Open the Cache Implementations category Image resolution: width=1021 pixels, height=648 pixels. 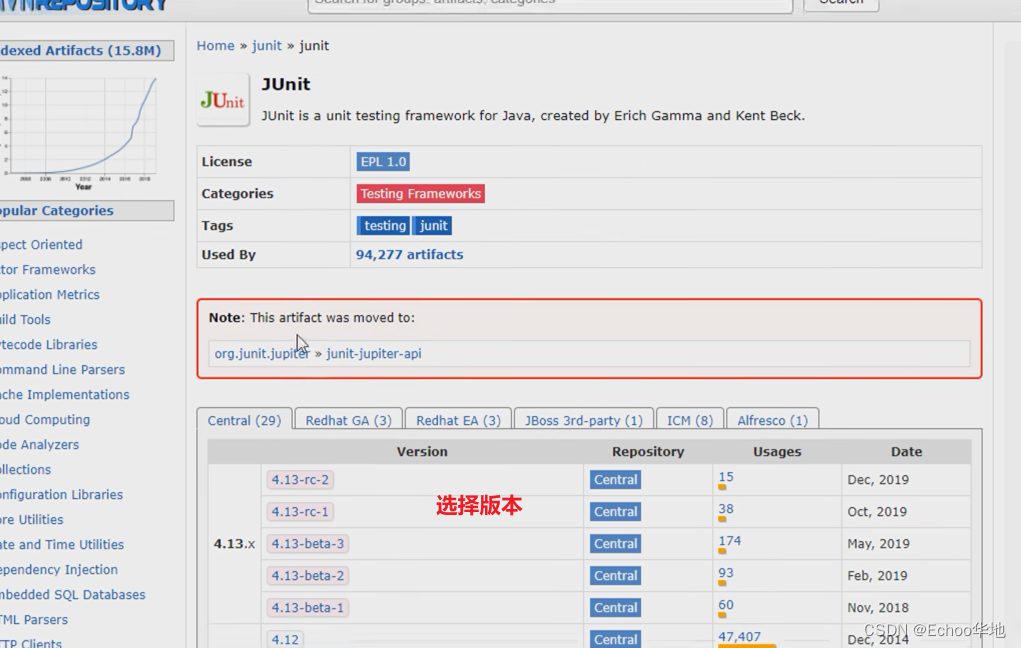tap(64, 395)
